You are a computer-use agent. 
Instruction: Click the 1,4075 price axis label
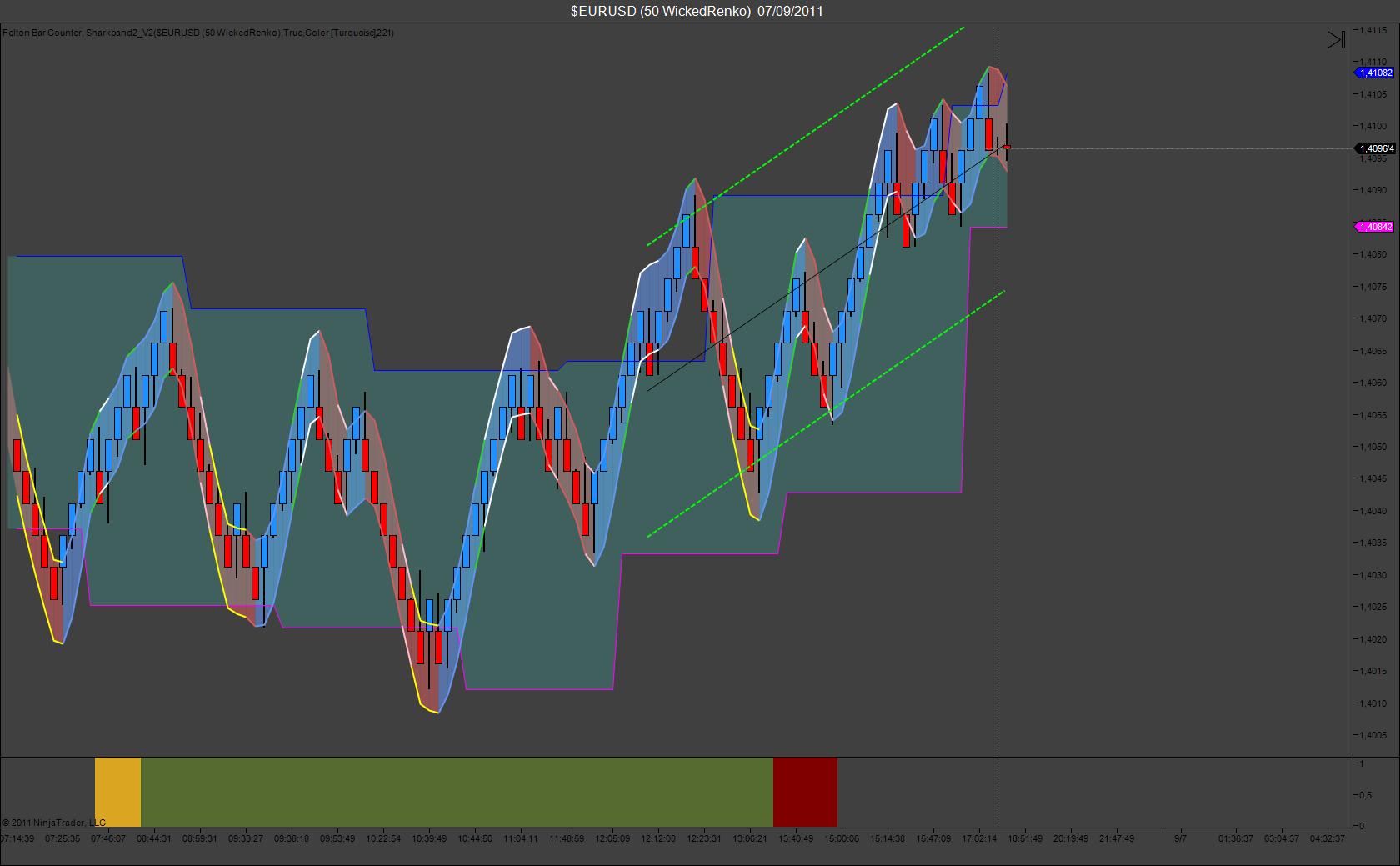(x=1372, y=287)
